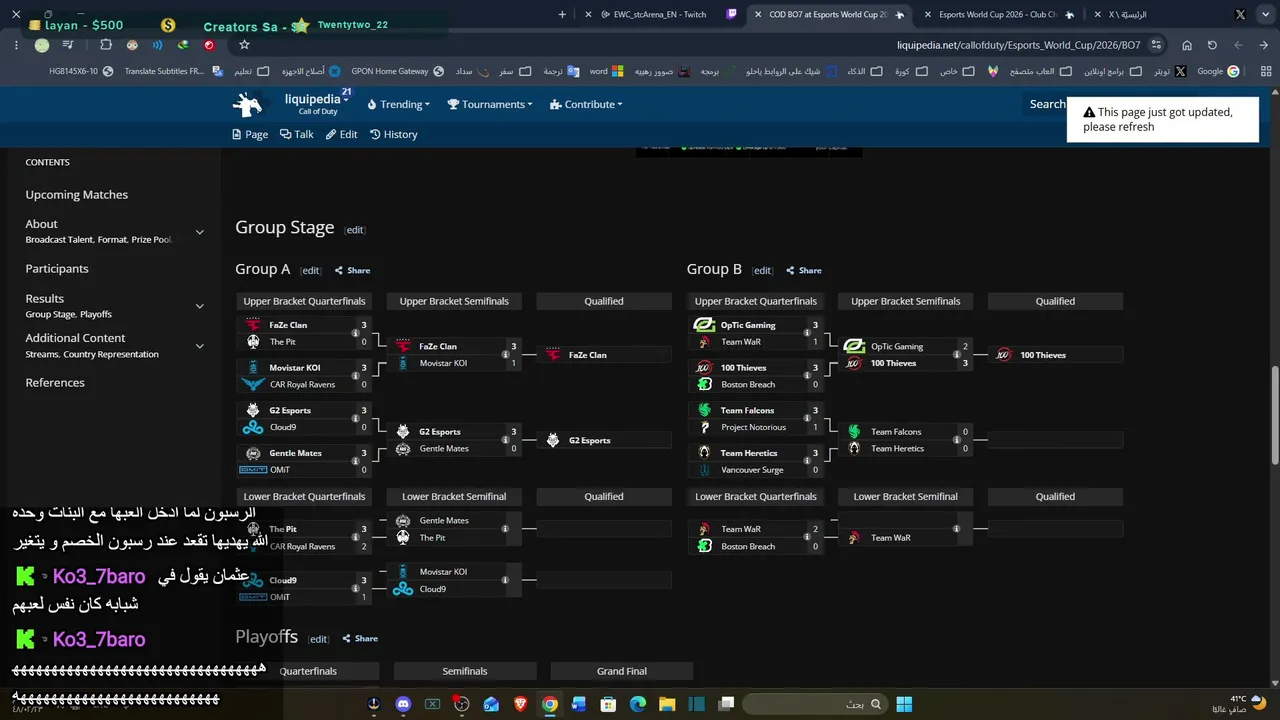Show match info for Team Falcons vs Project Notorious

[x=807, y=419]
